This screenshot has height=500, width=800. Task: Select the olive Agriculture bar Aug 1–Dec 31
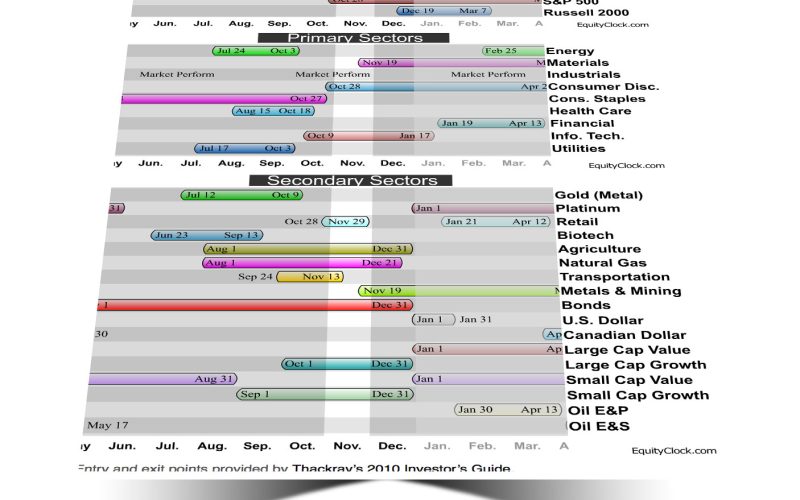point(307,249)
